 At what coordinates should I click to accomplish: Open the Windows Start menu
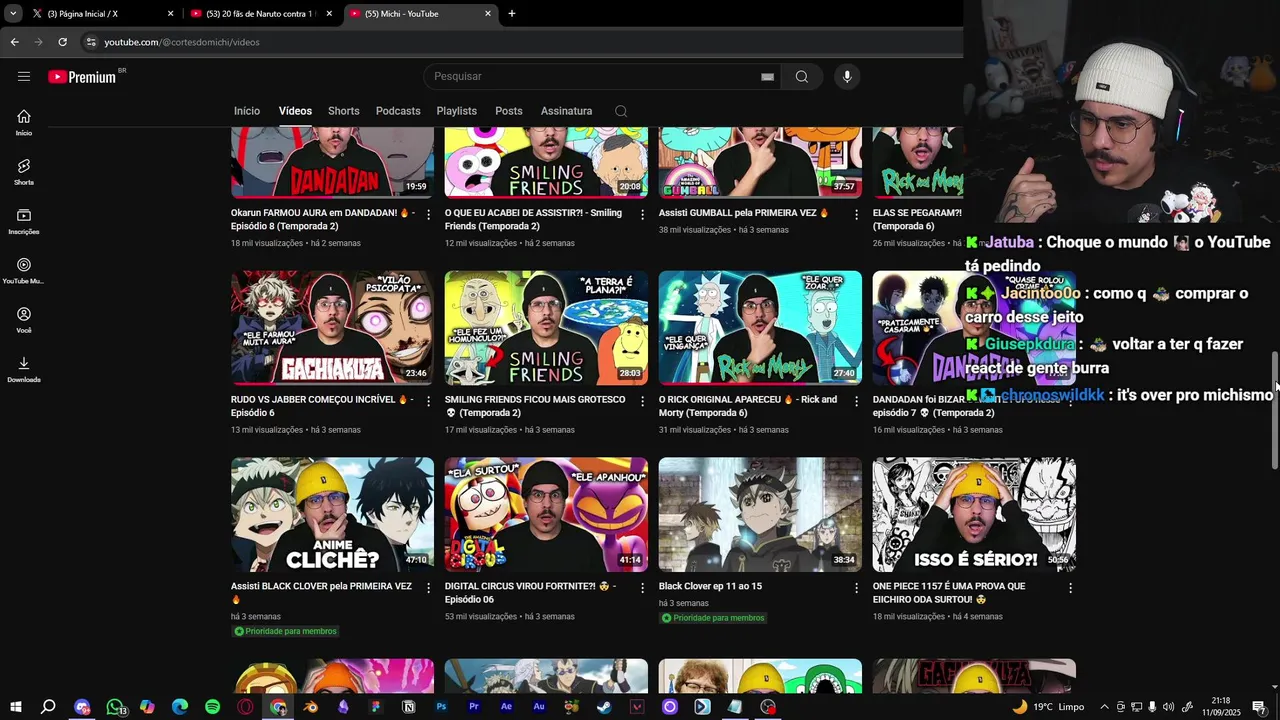point(15,707)
